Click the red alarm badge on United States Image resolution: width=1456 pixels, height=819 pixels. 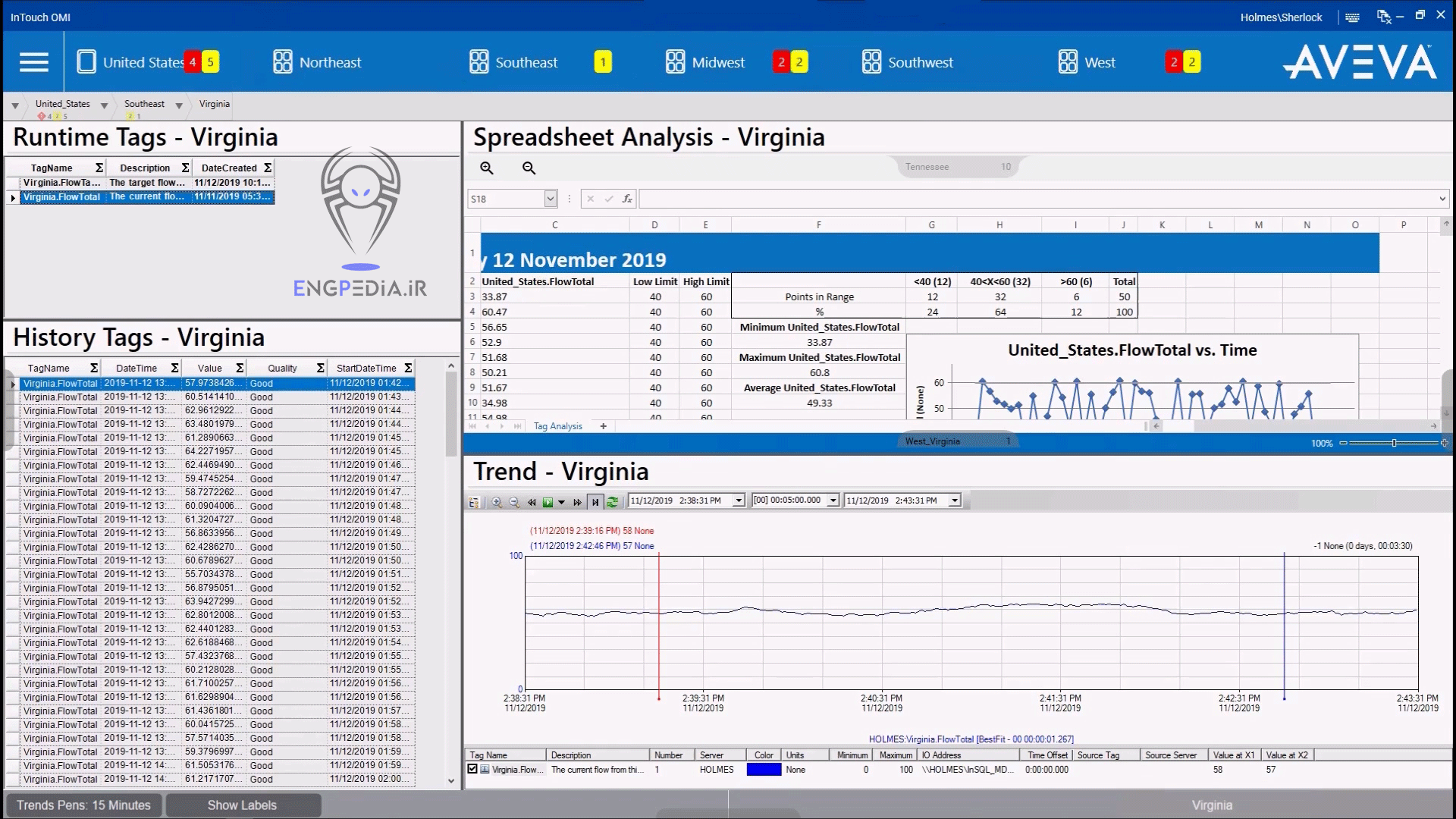point(193,62)
